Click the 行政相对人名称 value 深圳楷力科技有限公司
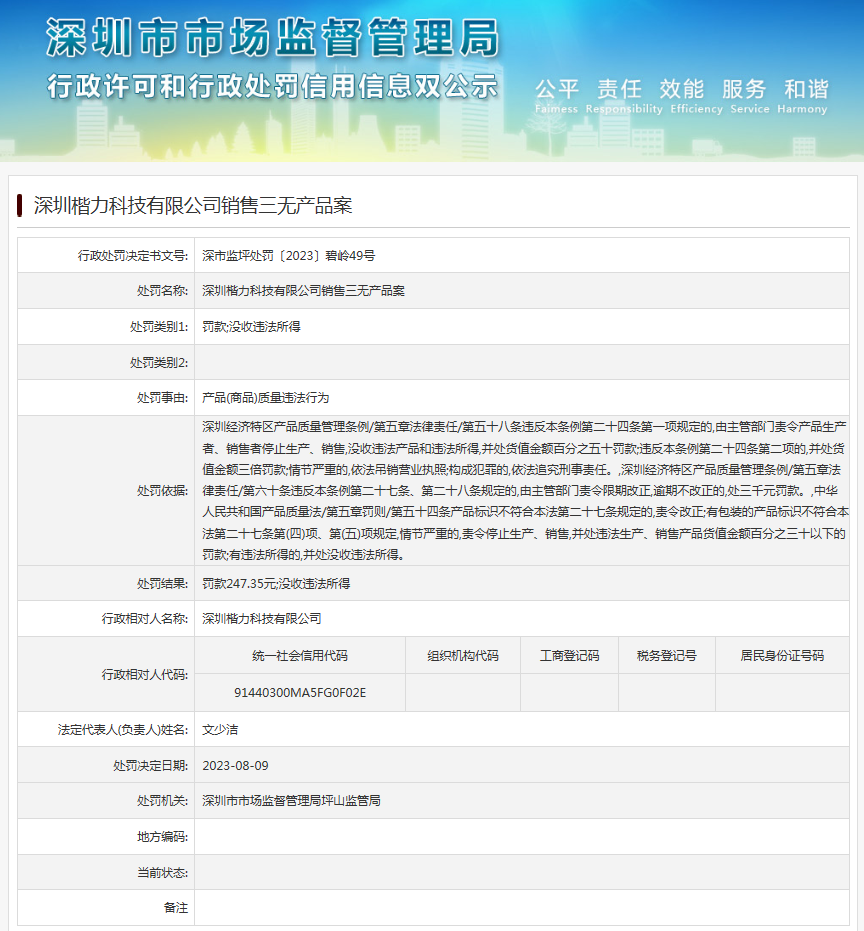Screen dimensions: 864x931 pyautogui.click(x=262, y=619)
